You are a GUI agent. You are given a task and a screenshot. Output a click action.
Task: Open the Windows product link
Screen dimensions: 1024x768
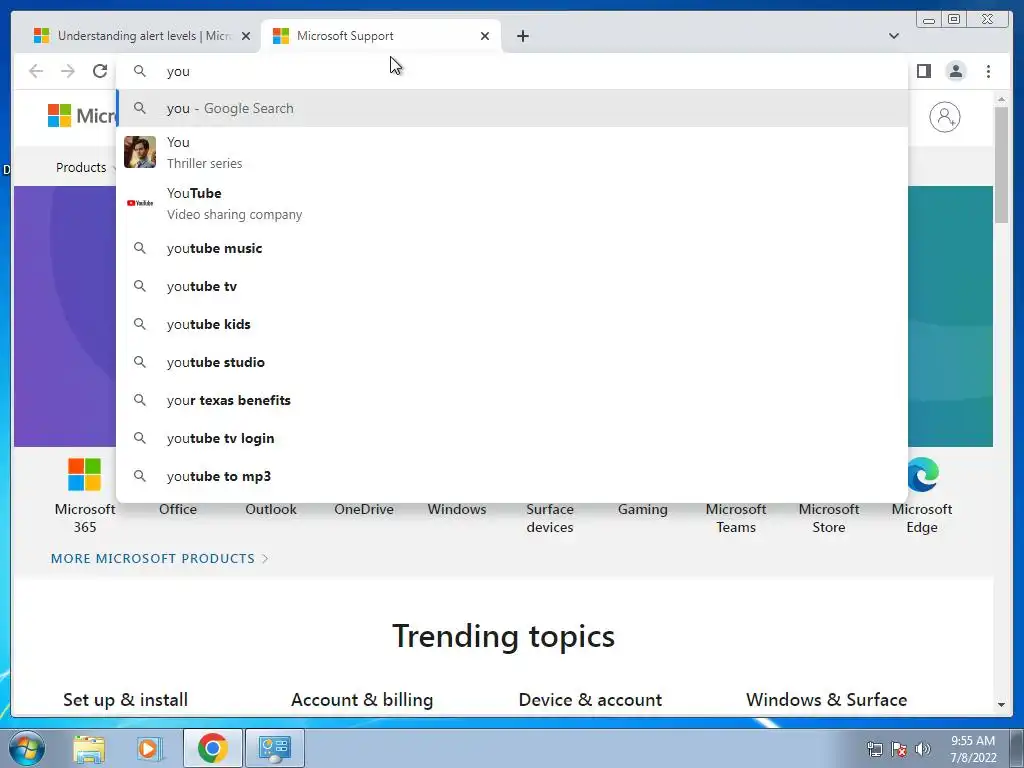(456, 509)
